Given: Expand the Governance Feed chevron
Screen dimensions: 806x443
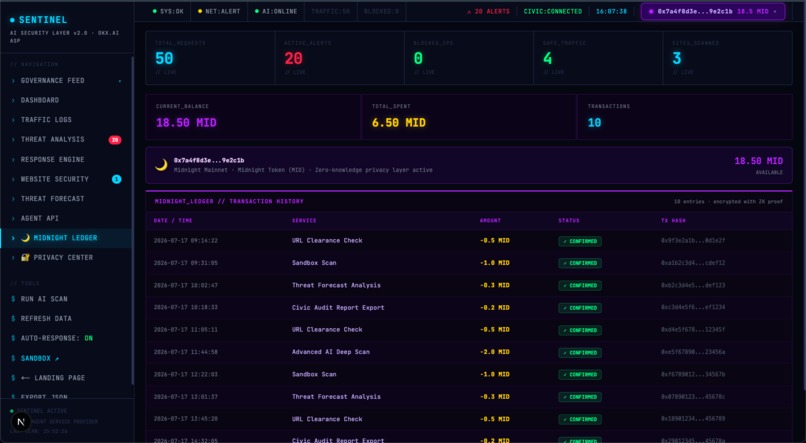Looking at the screenshot, I should (x=13, y=81).
